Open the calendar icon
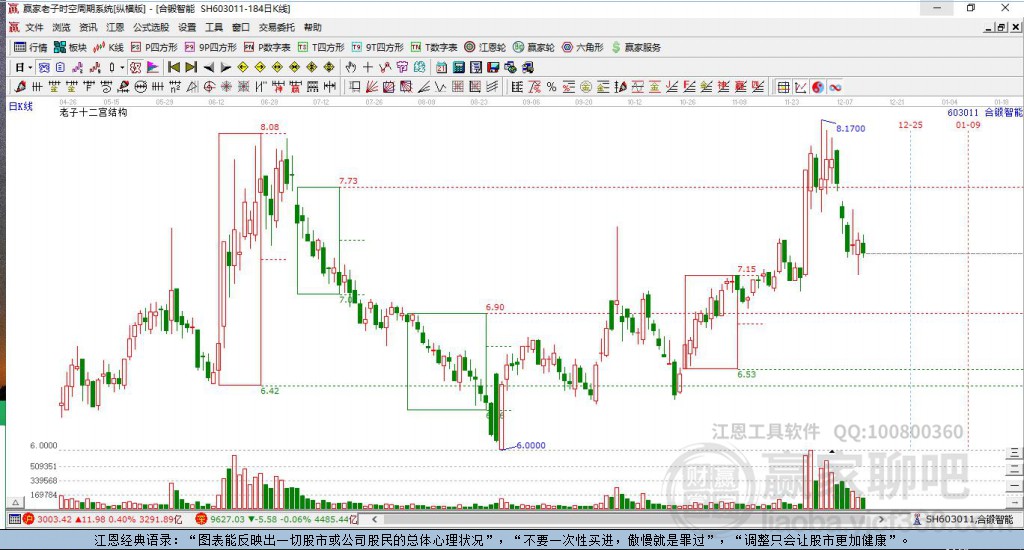1024x550 pixels. [441, 67]
